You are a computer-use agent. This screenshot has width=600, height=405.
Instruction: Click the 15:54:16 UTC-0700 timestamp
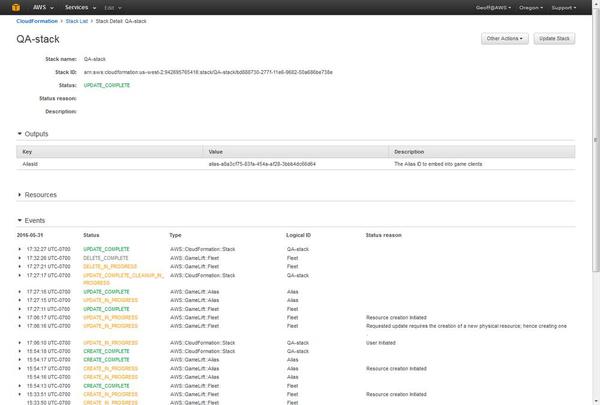pos(49,377)
